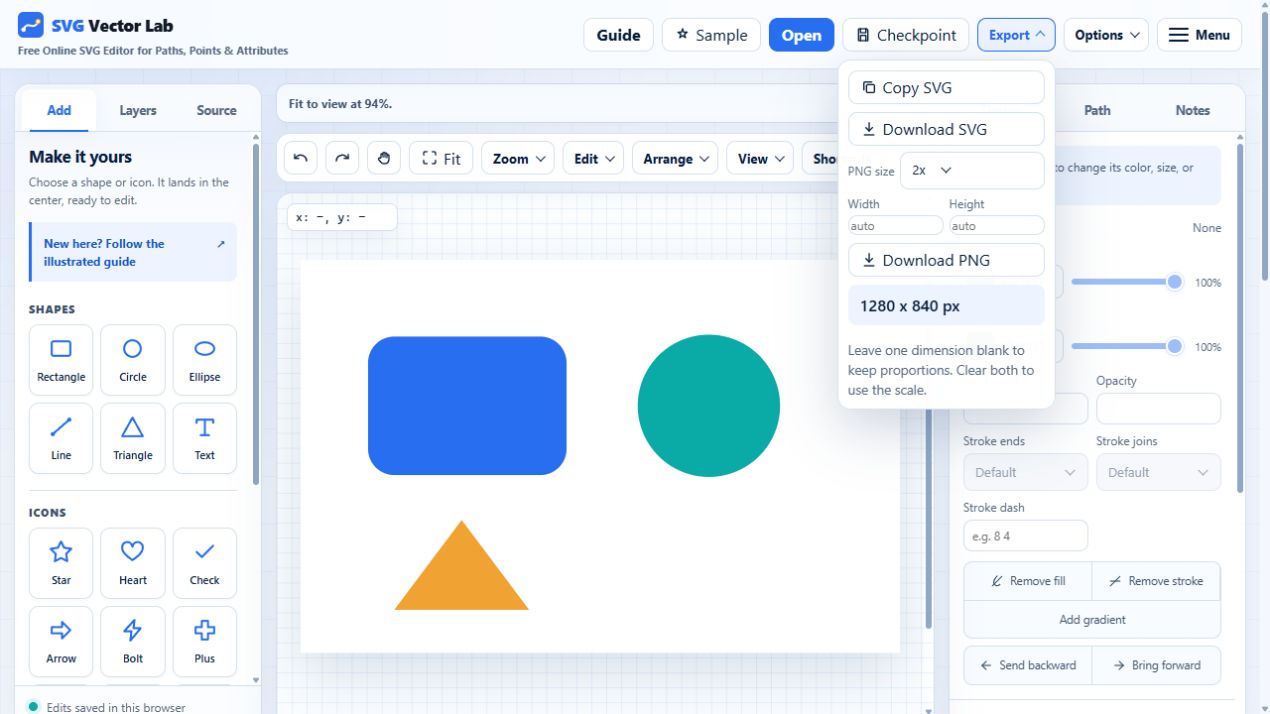Insert a Text element
Screen dimensions: 1270x714
tap(205, 438)
